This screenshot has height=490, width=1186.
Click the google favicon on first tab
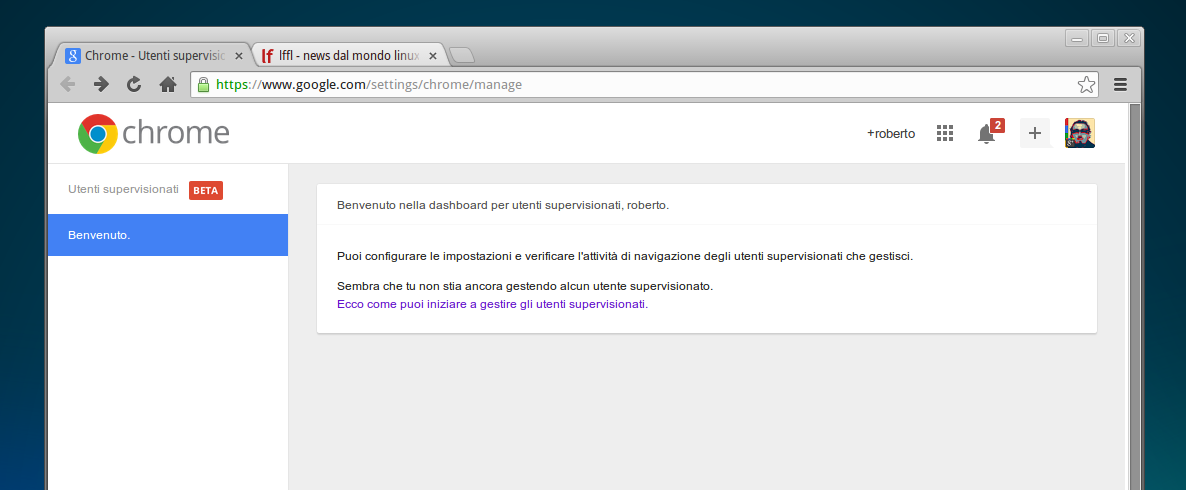[x=73, y=56]
